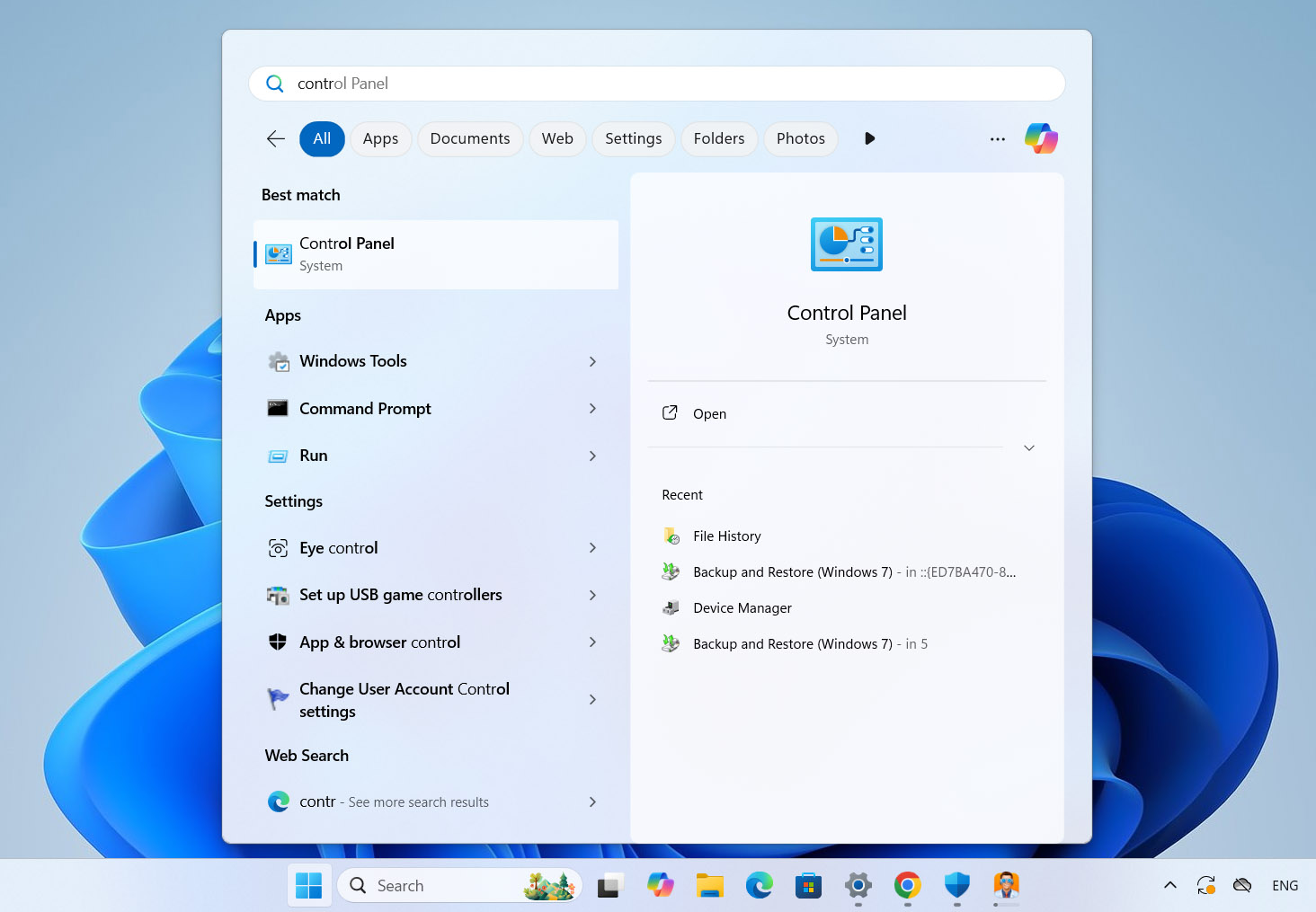Switch to the Web filter tab
This screenshot has height=912, width=1316.
pos(557,139)
